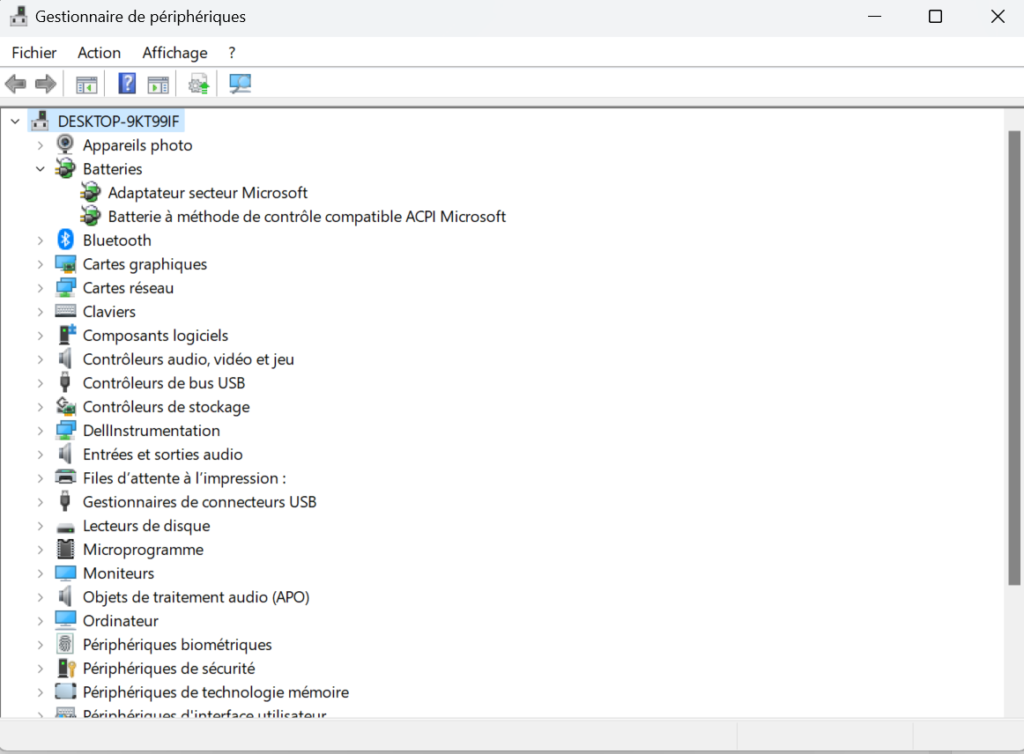Click the vertical scrollbar thumb
Viewport: 1024px width, 754px height.
point(1014,358)
